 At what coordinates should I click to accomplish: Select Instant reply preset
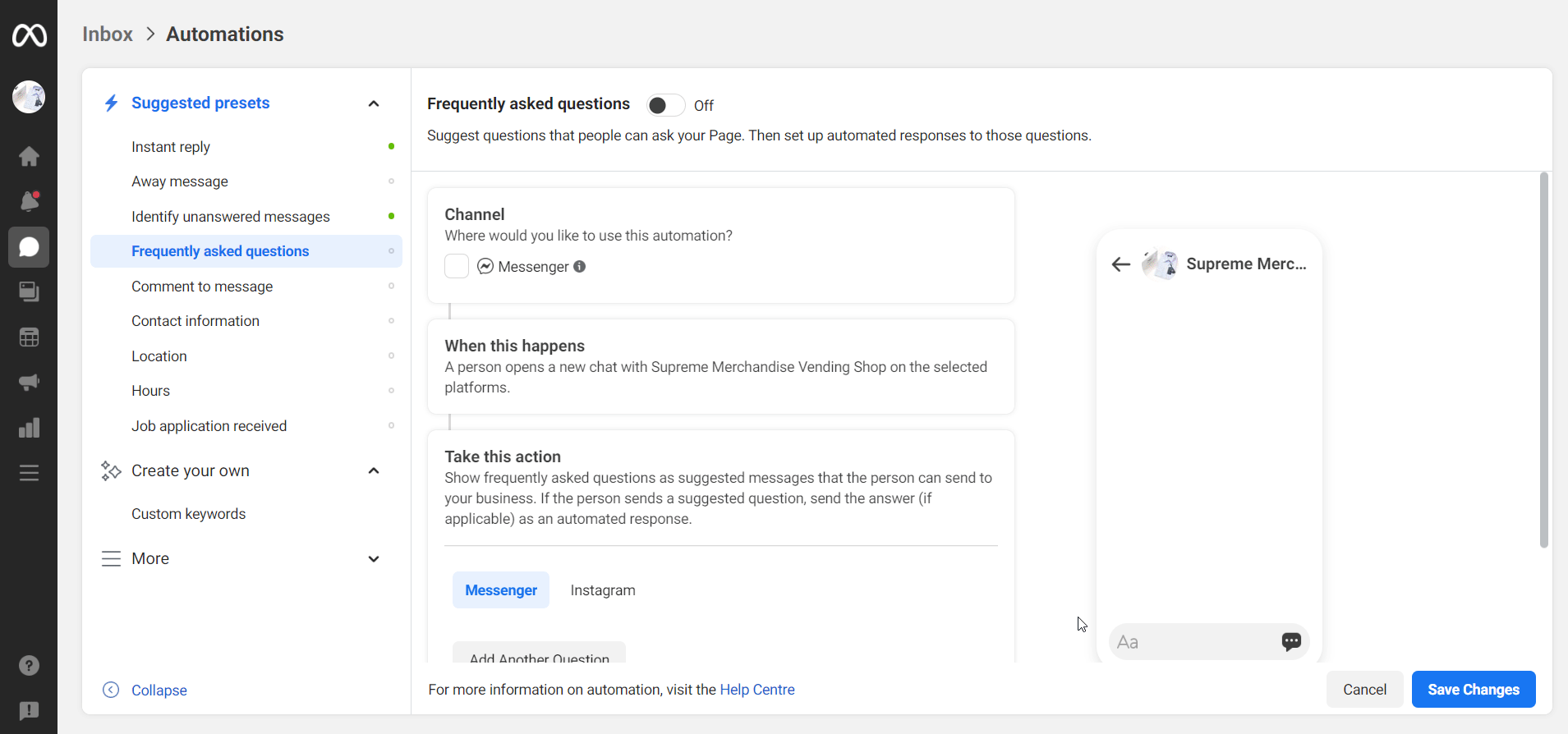[246, 147]
